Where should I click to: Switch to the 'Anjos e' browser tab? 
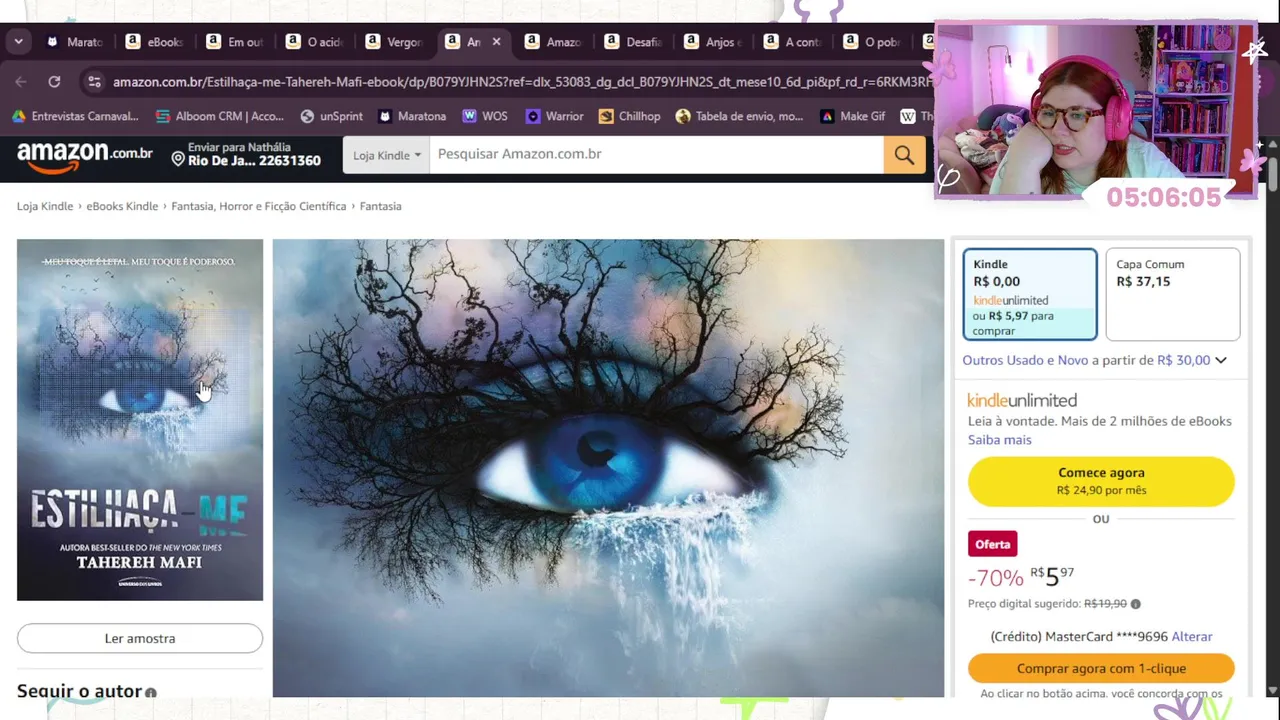(x=714, y=42)
